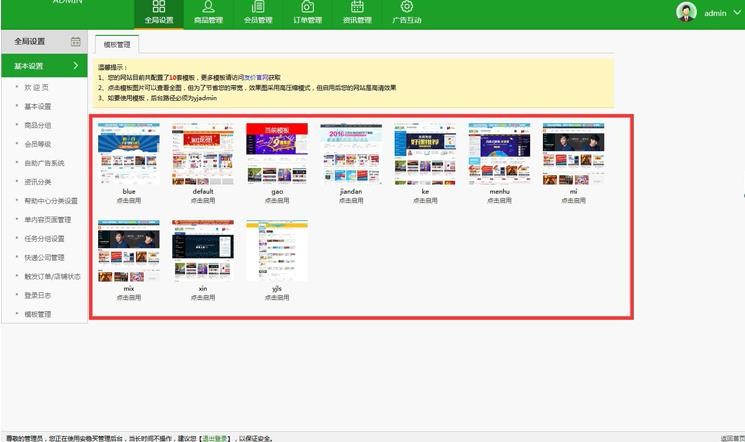Collapse the 基本设置 sidebar section chevron
The image size is (745, 442).
point(76,66)
